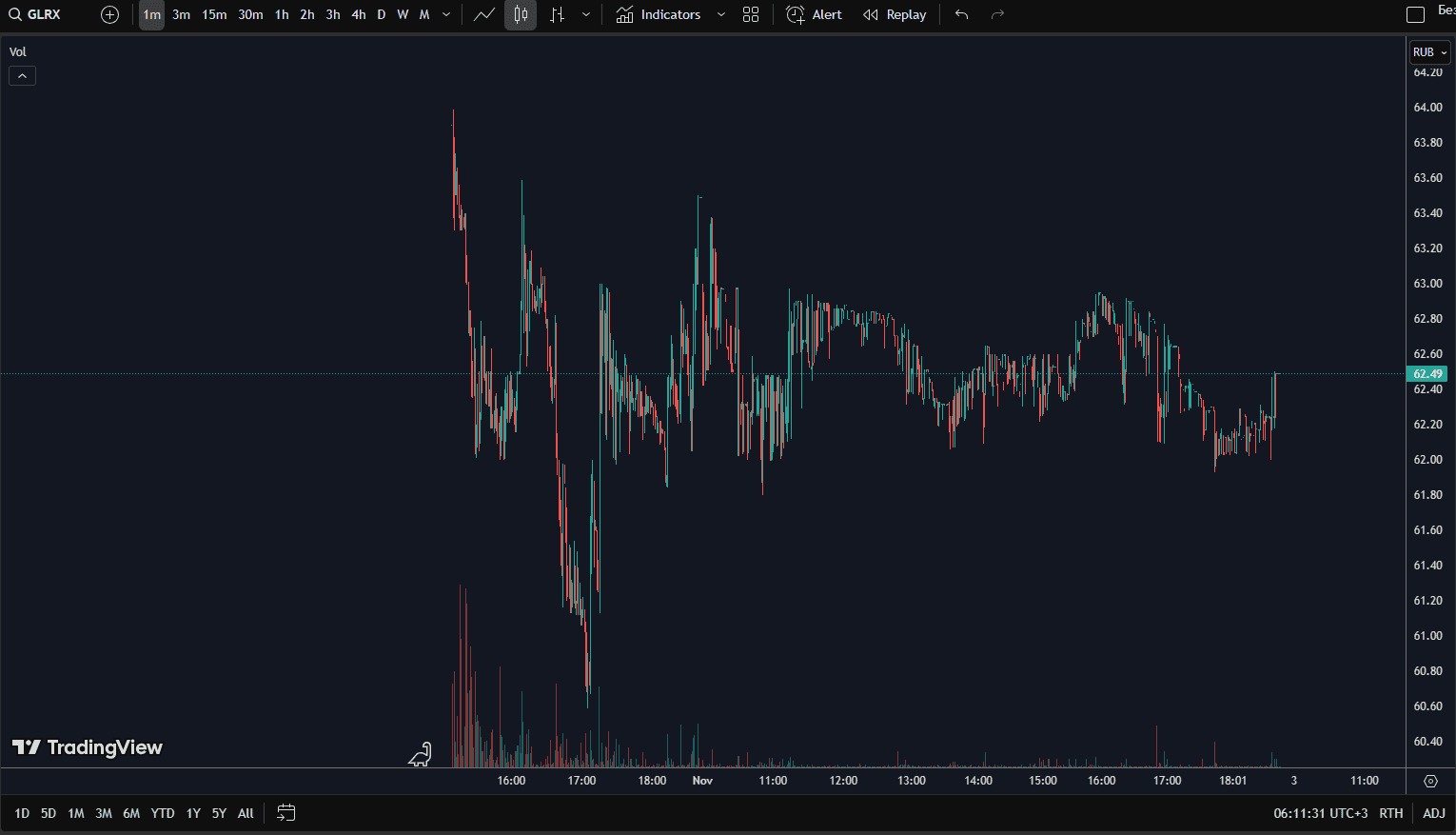Expand the timeframe intervals dropdown arrow

tap(446, 14)
